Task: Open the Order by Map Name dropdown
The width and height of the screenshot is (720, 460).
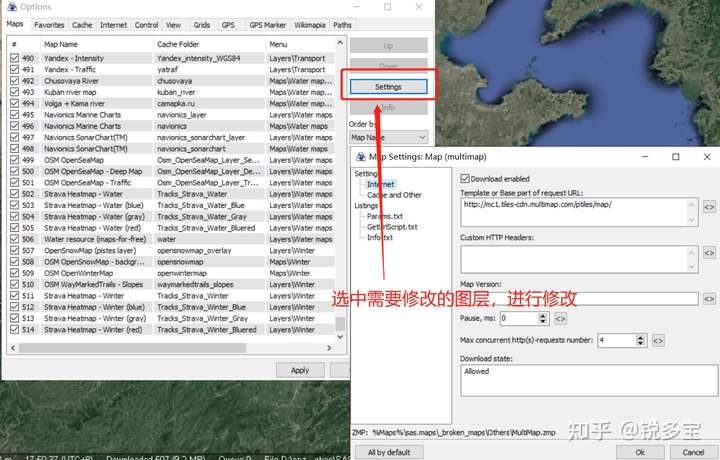Action: tap(388, 137)
